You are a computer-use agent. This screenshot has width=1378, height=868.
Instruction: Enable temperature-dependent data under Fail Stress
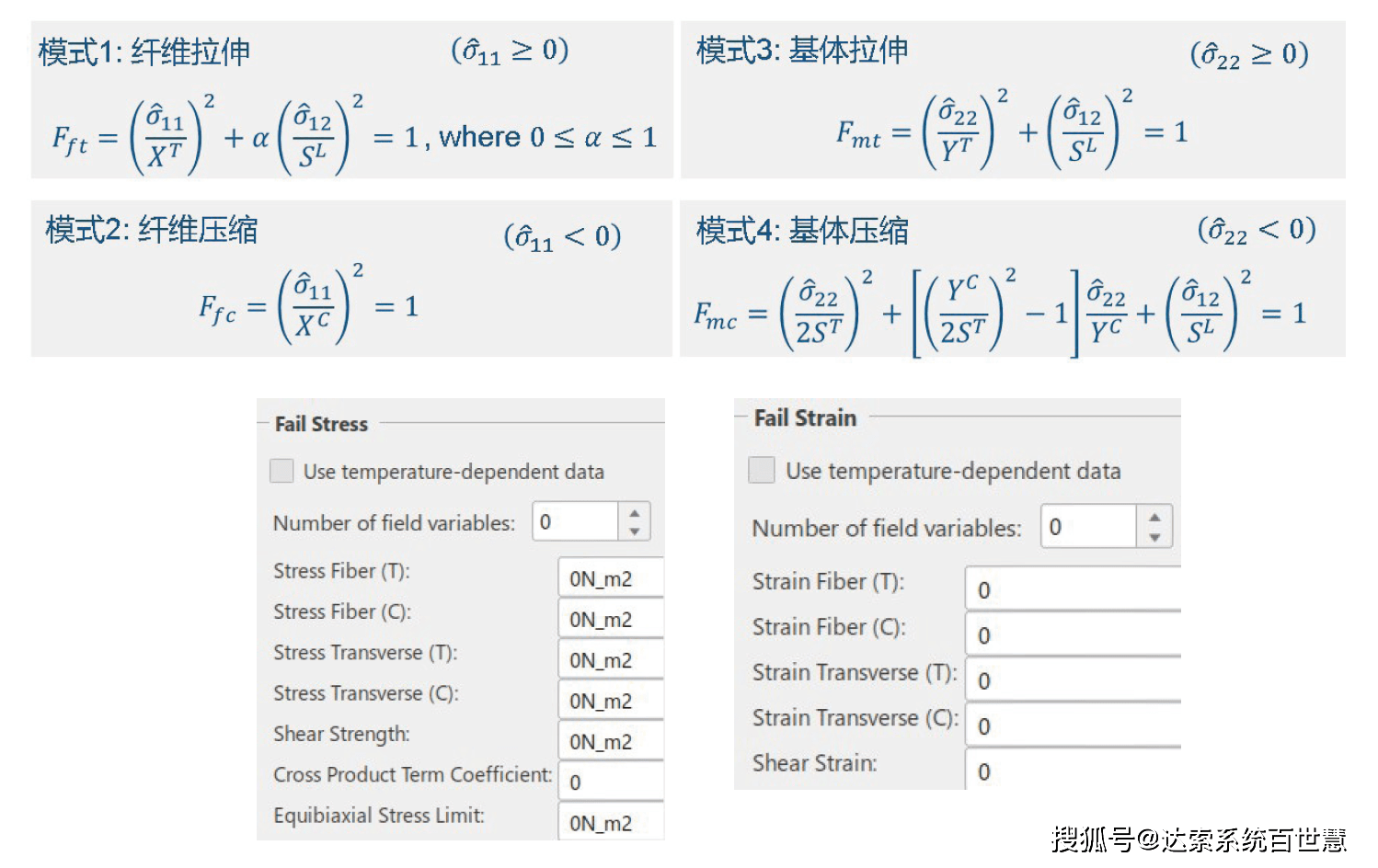281,471
